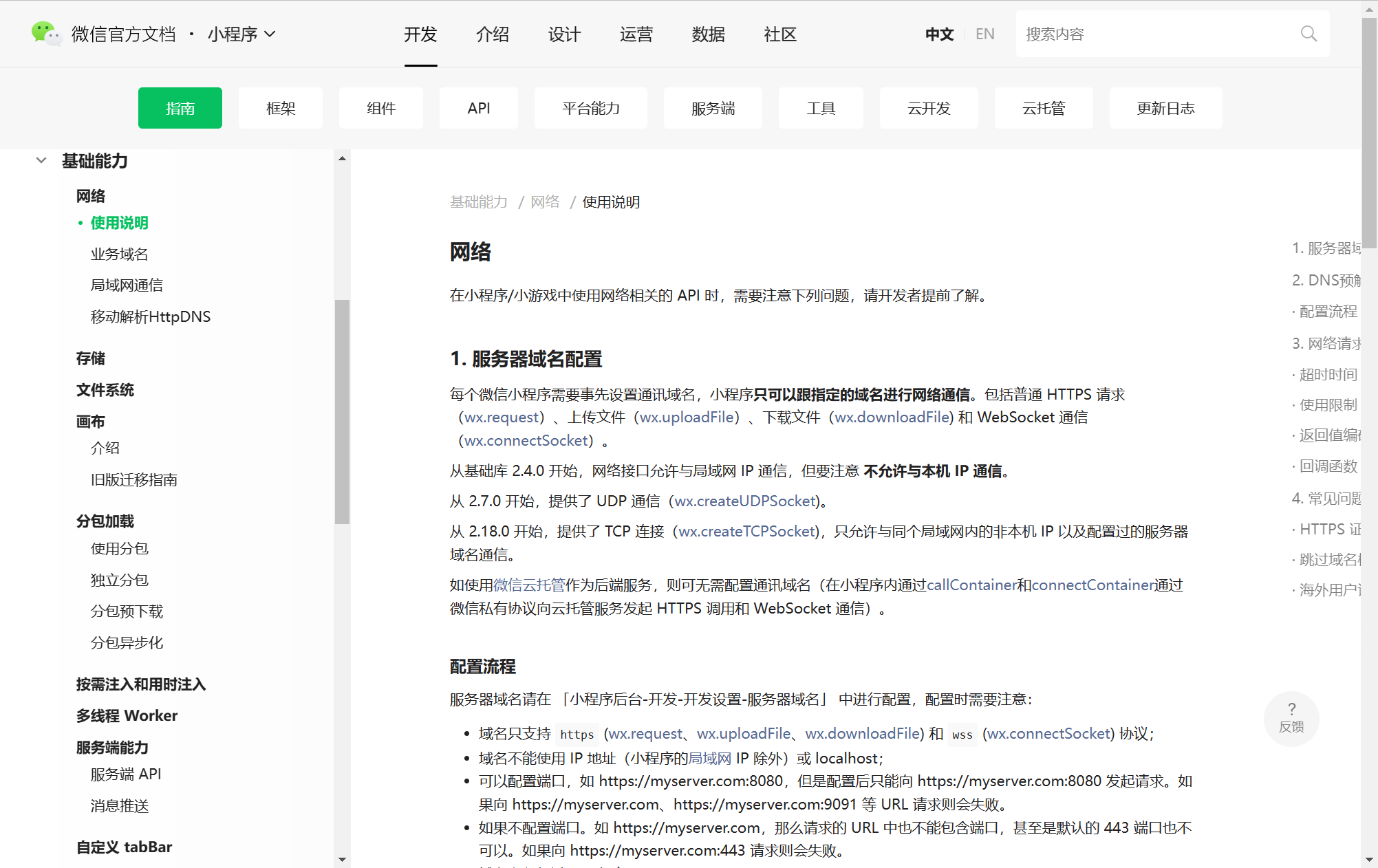This screenshot has height=868, width=1378.
Task: Open 移动解析HttpDNS sidebar item
Action: click(x=150, y=316)
